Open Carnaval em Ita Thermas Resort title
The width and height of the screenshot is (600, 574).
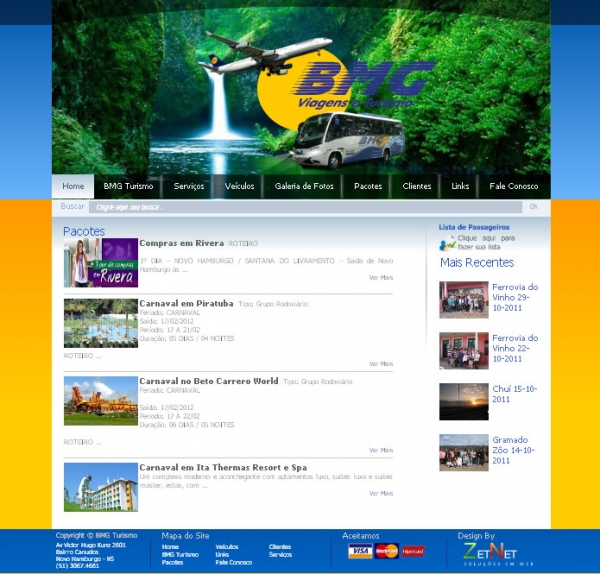223,468
